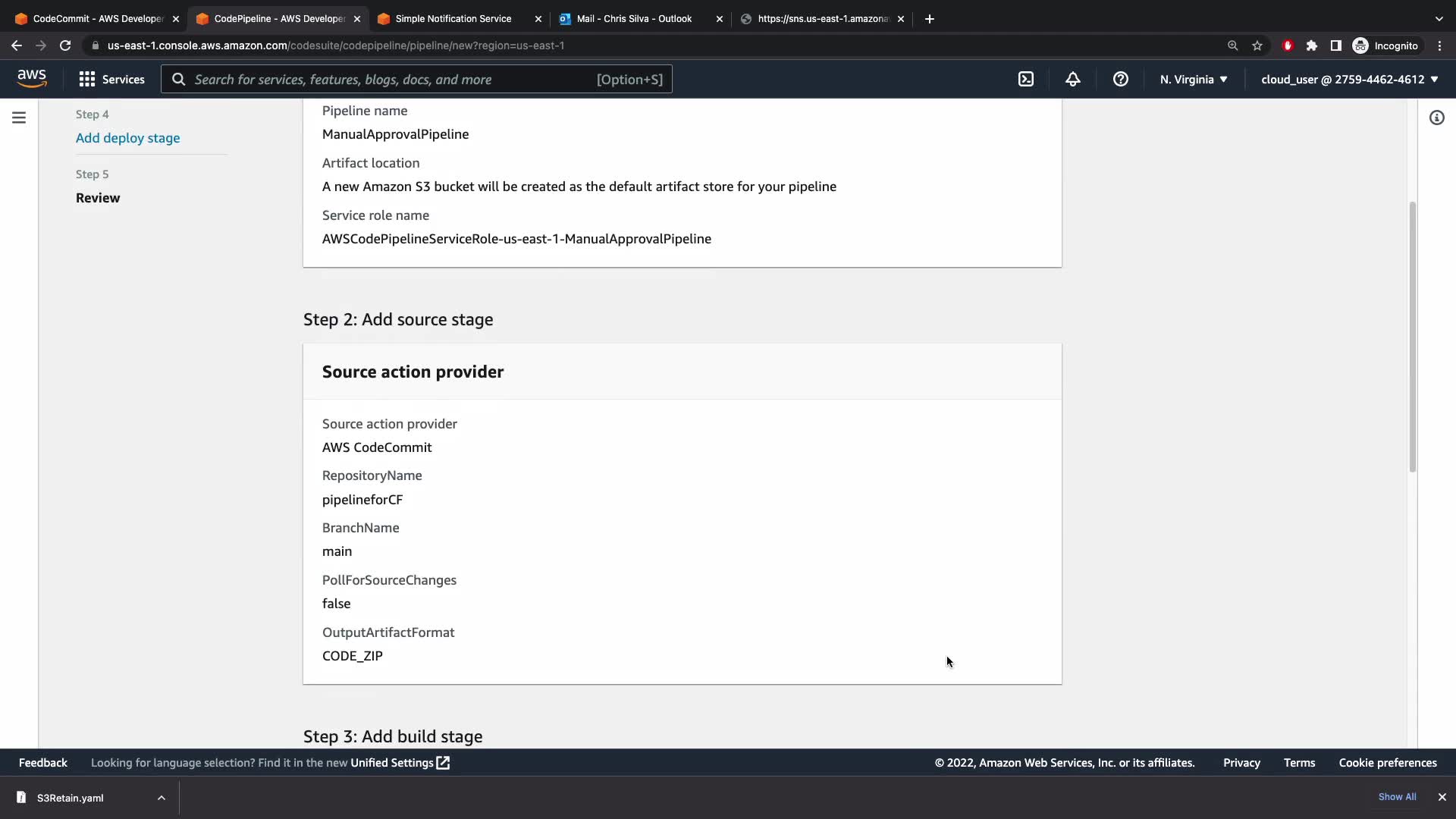Bookmark this page with the star icon
Viewport: 1456px width, 819px height.
click(x=1257, y=45)
